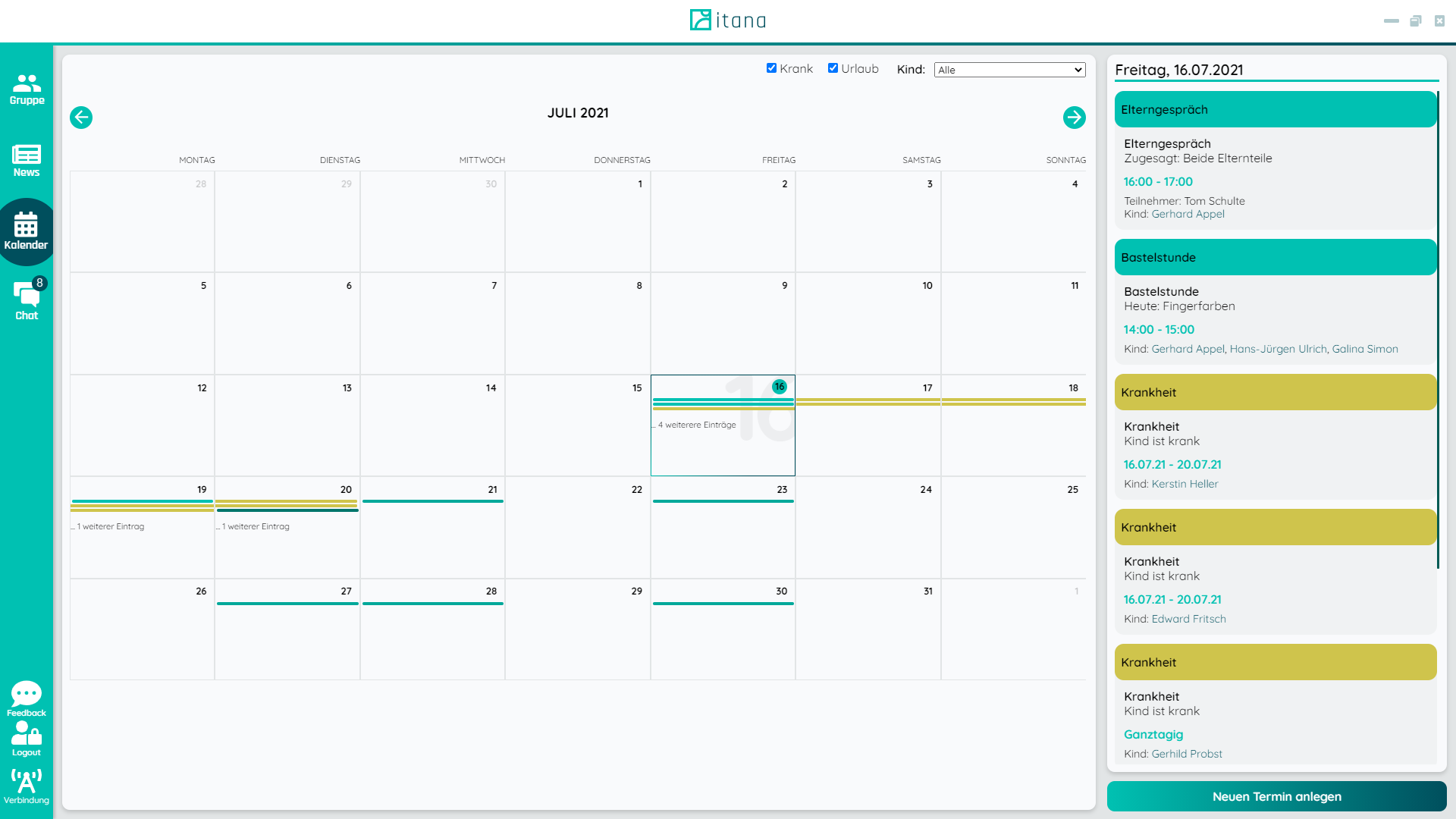
Task: Select grayed-out June 28 cell
Action: click(x=142, y=221)
